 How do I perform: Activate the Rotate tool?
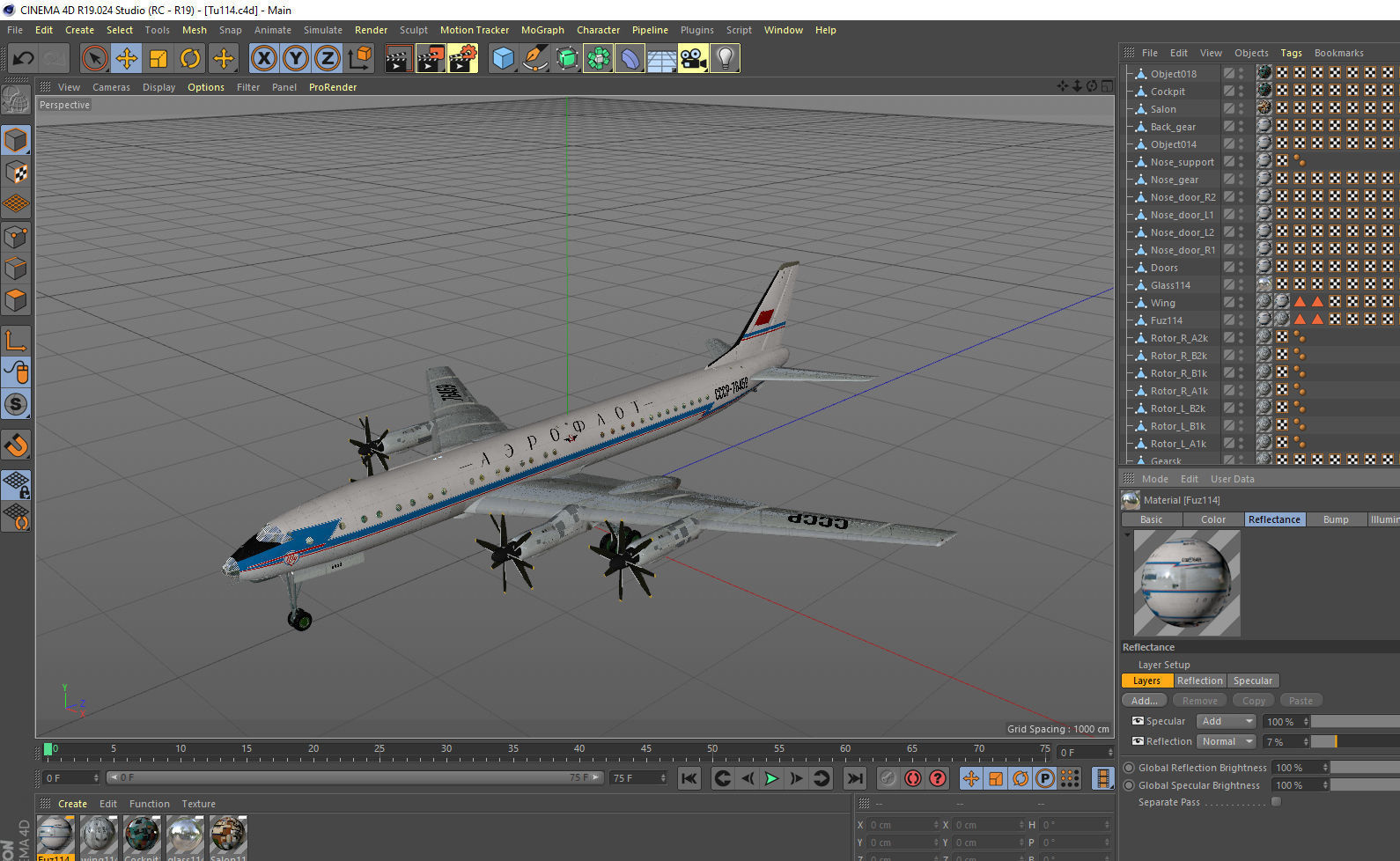click(x=190, y=59)
